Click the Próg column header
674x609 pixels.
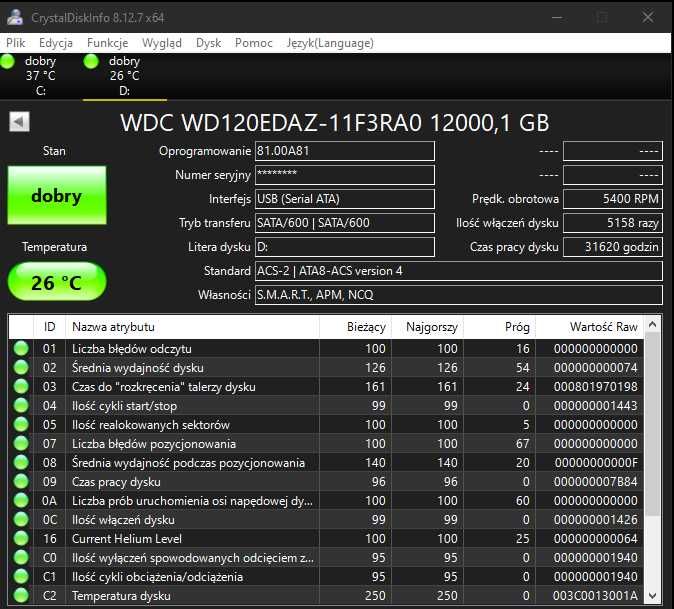(x=499, y=327)
